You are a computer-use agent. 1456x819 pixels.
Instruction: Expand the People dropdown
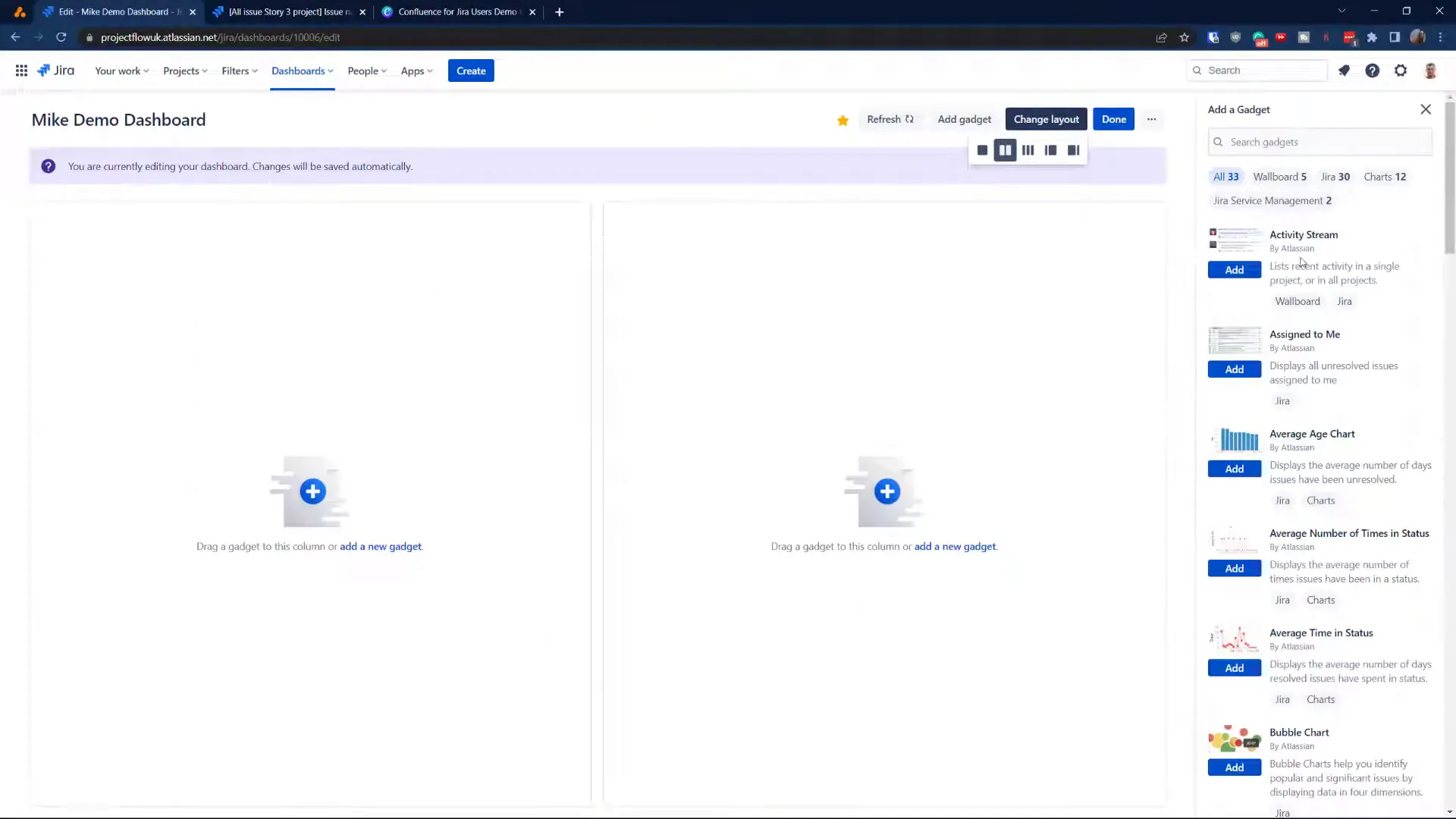click(x=367, y=71)
